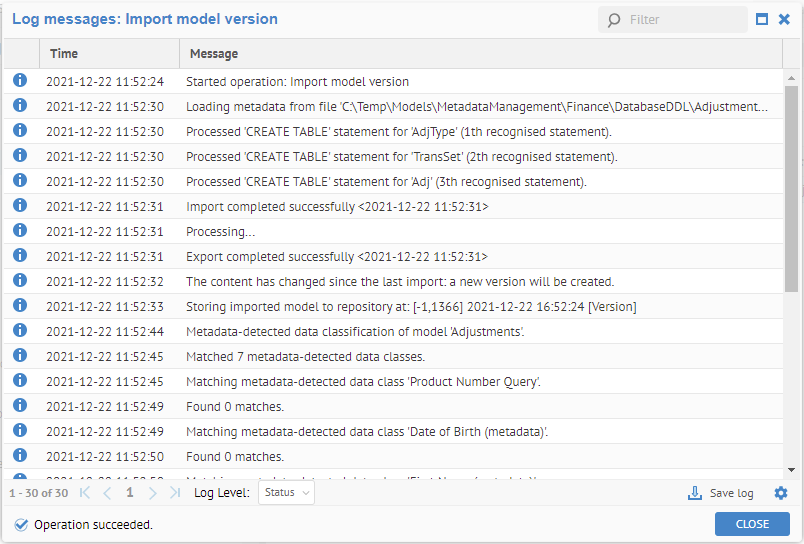Click the log settings gear icon
Viewport: 804px width, 544px height.
(x=781, y=493)
